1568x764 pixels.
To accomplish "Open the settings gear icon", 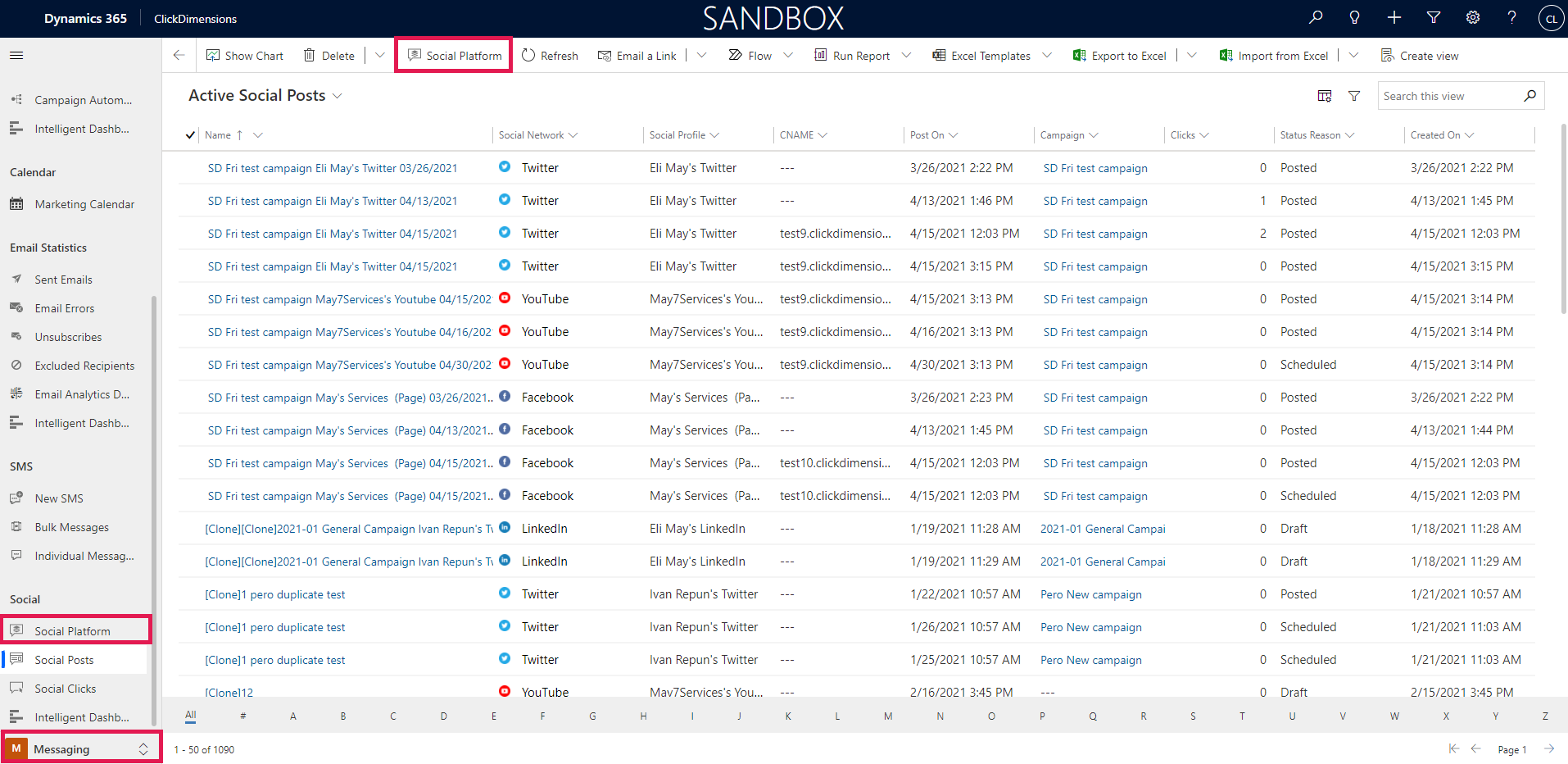I will pos(1473,17).
